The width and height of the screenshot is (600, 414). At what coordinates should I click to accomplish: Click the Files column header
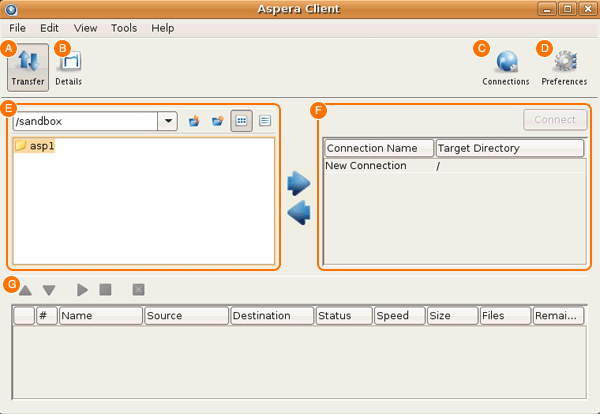506,316
